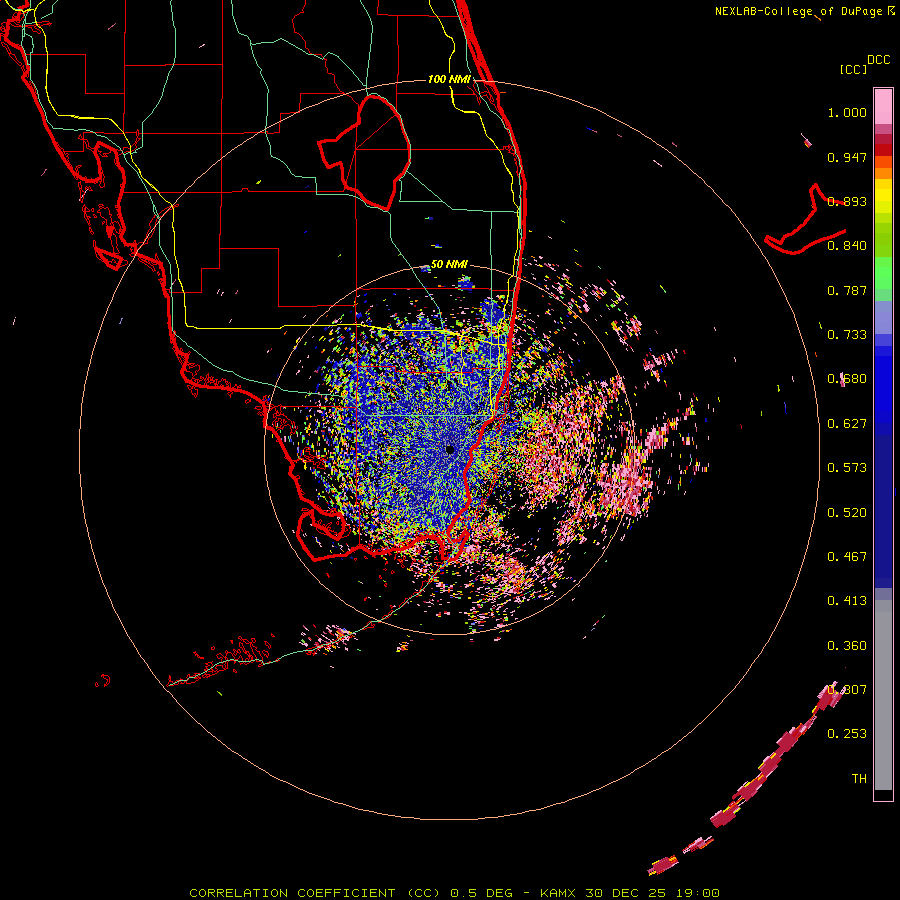Click the NEXLAB-College of DuPage label
This screenshot has height=900, width=900.
click(x=798, y=11)
